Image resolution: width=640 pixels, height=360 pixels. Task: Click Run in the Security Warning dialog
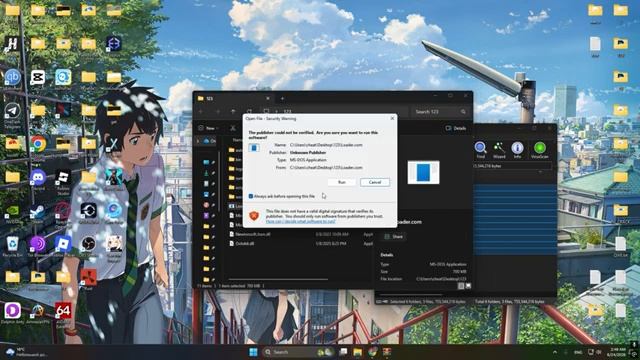pyautogui.click(x=342, y=182)
